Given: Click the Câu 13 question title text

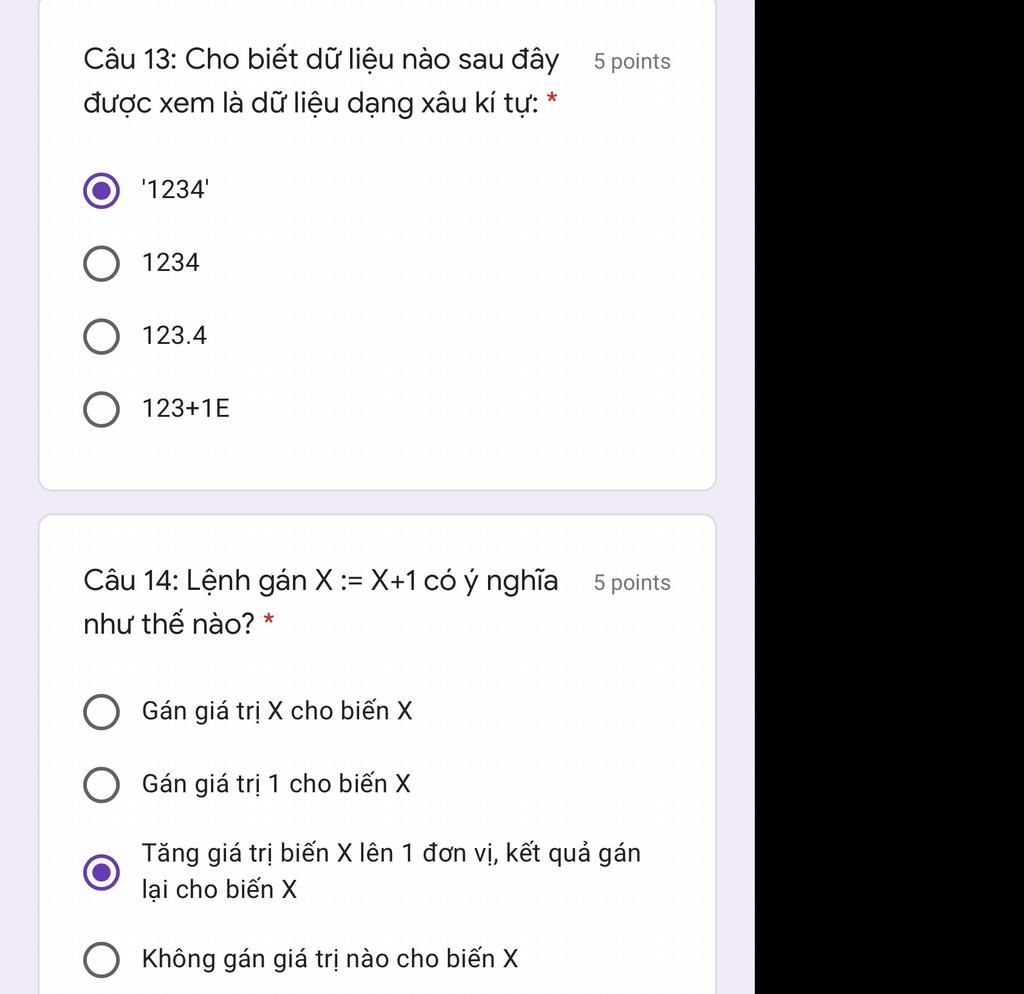Looking at the screenshot, I should (x=321, y=81).
